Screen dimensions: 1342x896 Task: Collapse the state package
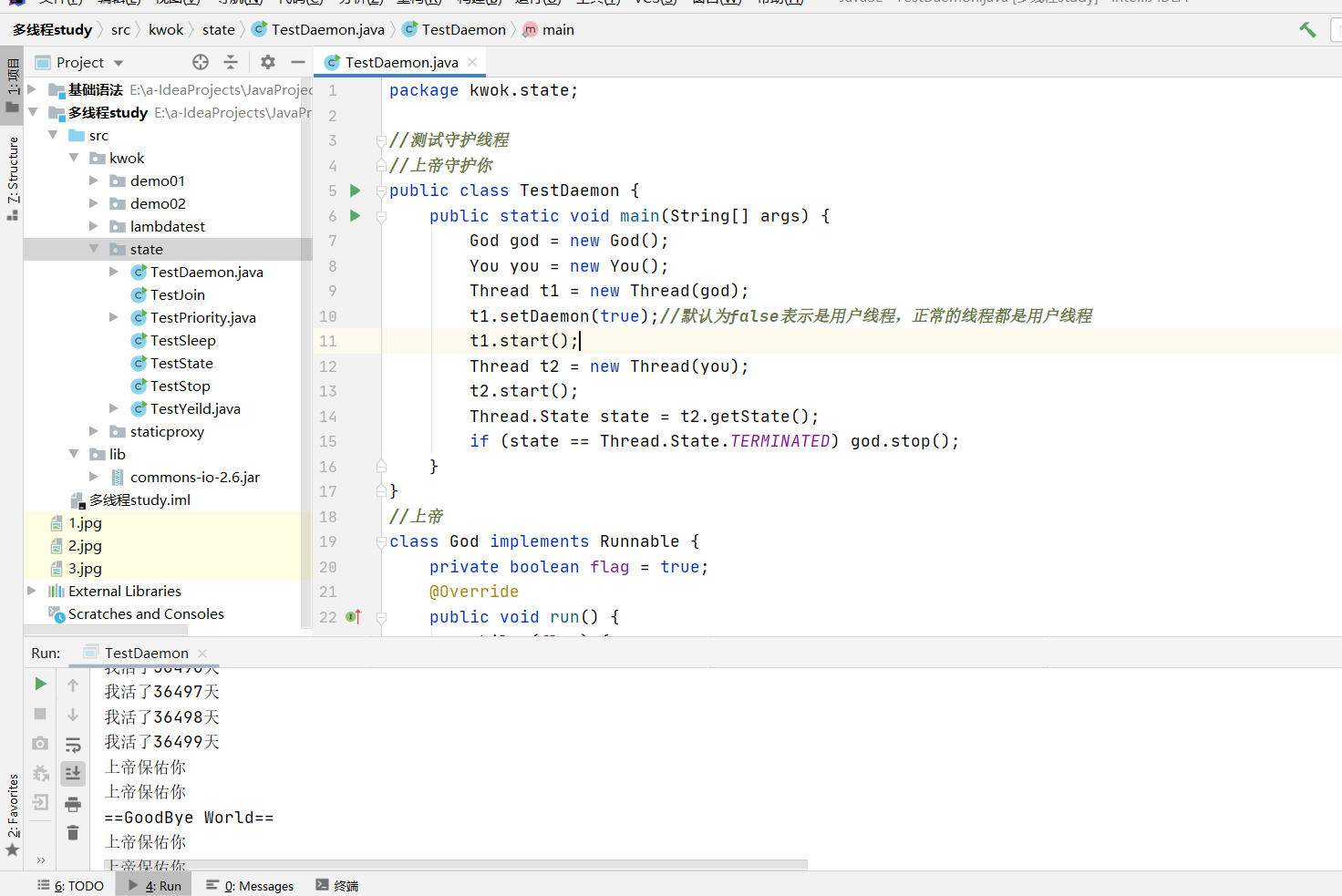click(x=94, y=249)
